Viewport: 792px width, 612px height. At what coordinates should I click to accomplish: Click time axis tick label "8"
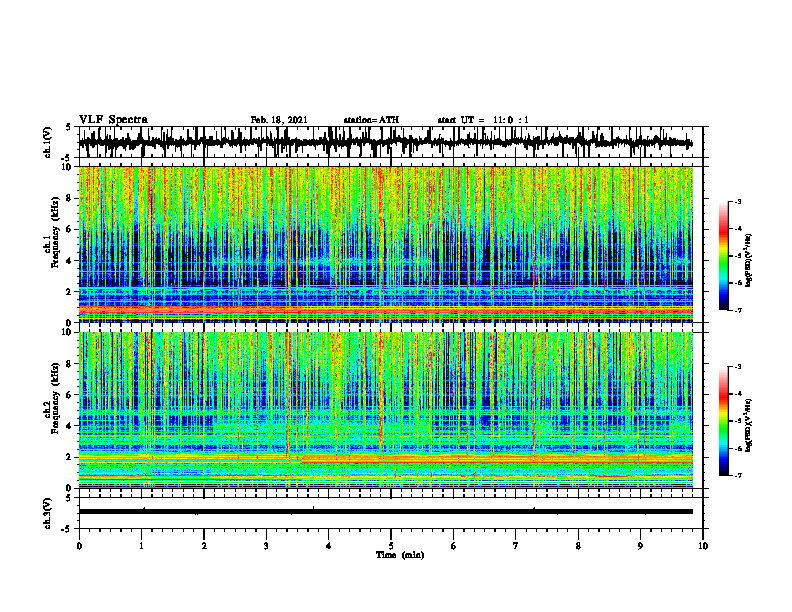coord(578,546)
